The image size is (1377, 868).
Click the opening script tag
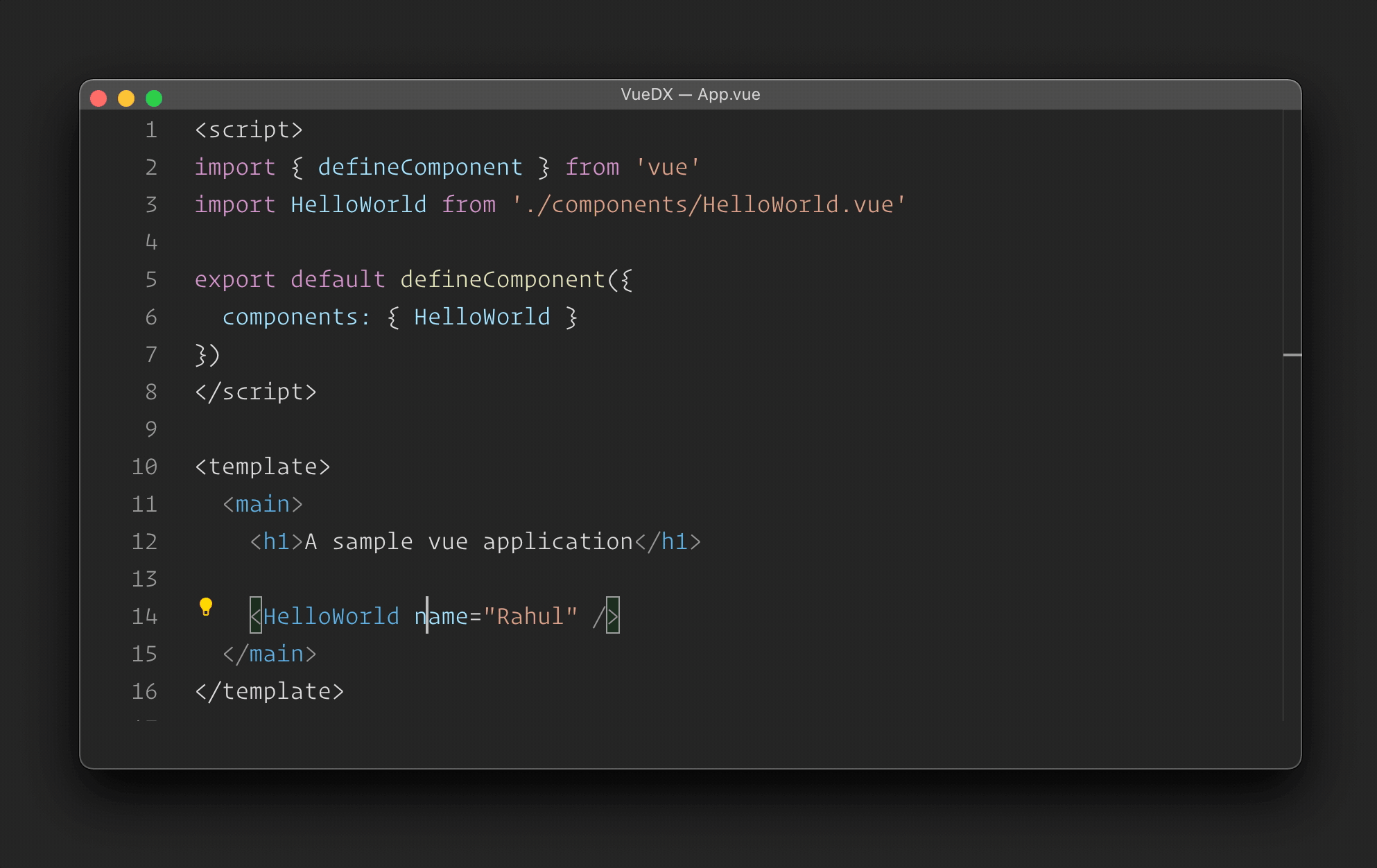point(249,130)
